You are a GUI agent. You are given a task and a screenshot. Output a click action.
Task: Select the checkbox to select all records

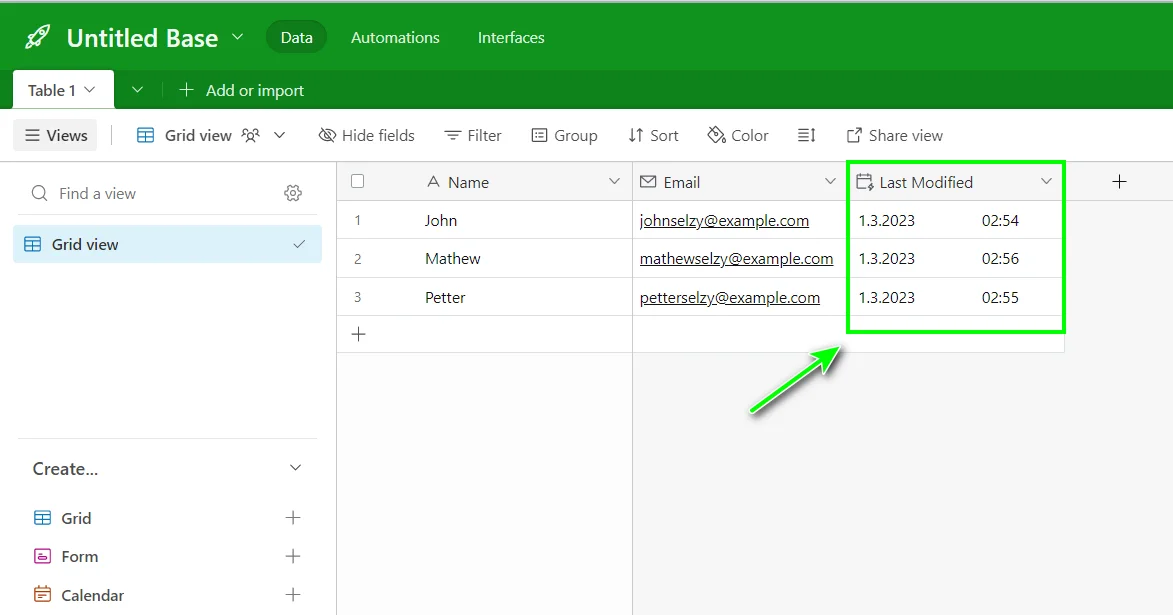click(357, 181)
